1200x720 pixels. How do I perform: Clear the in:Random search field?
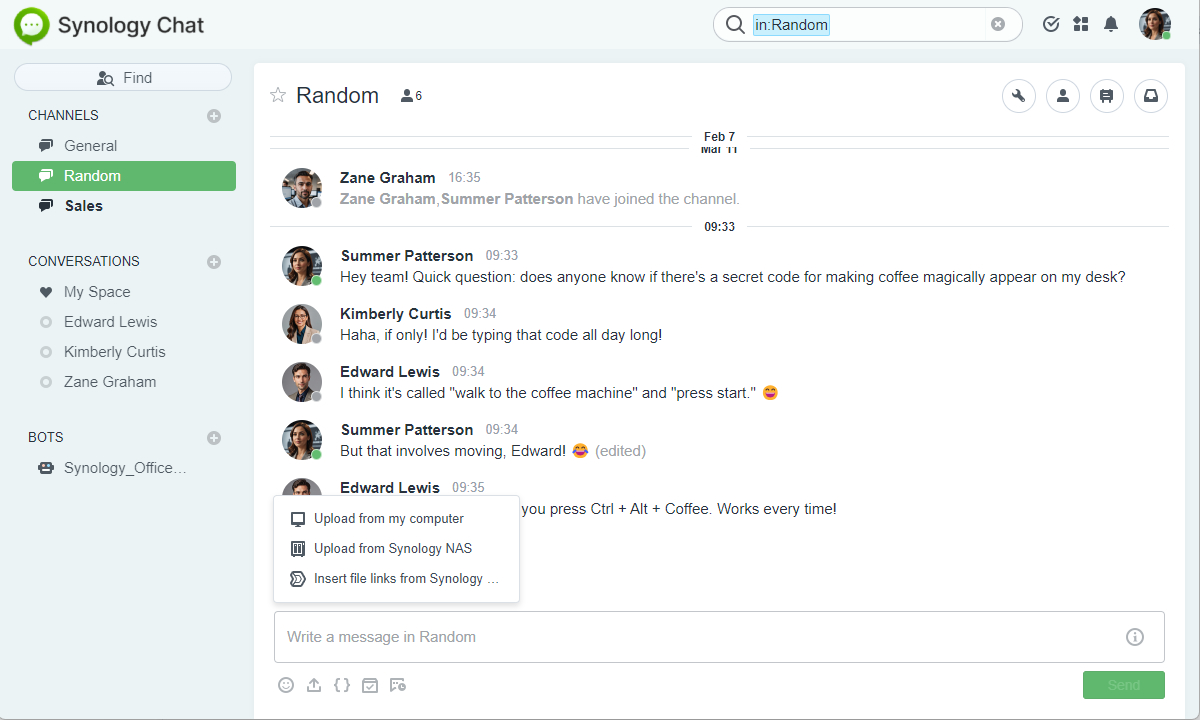[x=997, y=25]
